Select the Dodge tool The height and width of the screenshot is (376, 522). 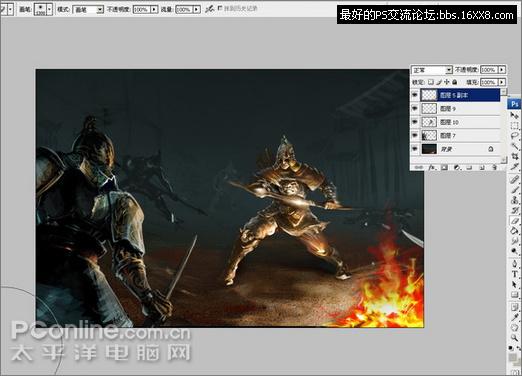click(x=514, y=251)
